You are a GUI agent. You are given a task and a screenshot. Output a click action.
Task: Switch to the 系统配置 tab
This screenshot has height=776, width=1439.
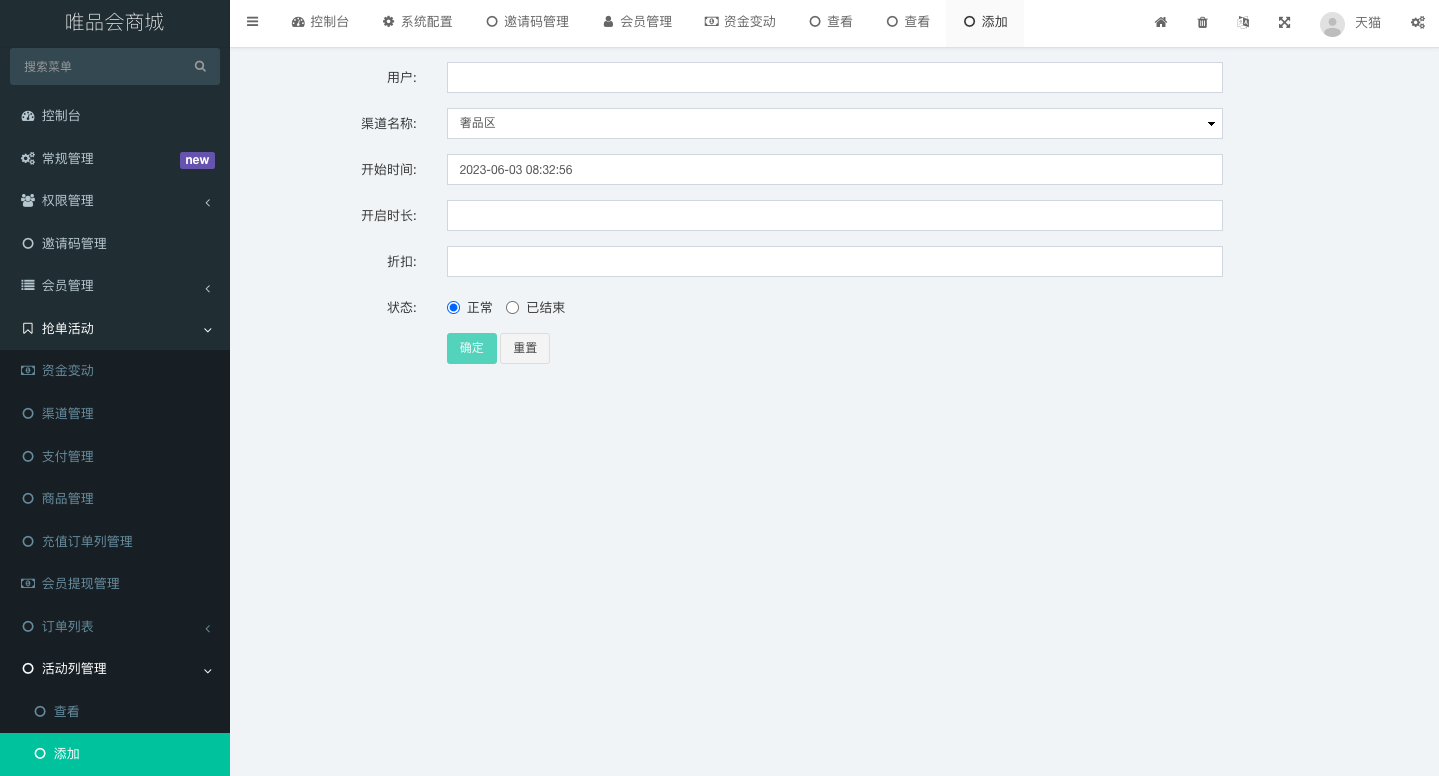(x=417, y=20)
